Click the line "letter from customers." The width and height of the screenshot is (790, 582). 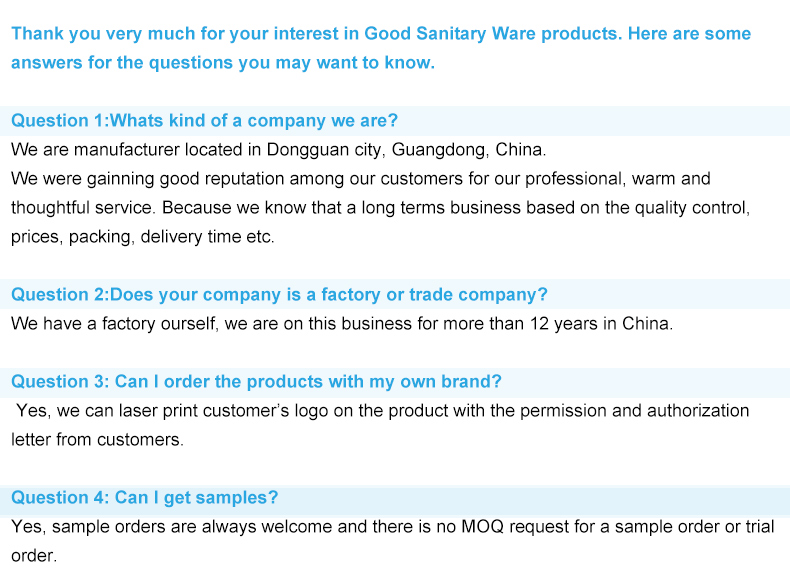(x=97, y=440)
